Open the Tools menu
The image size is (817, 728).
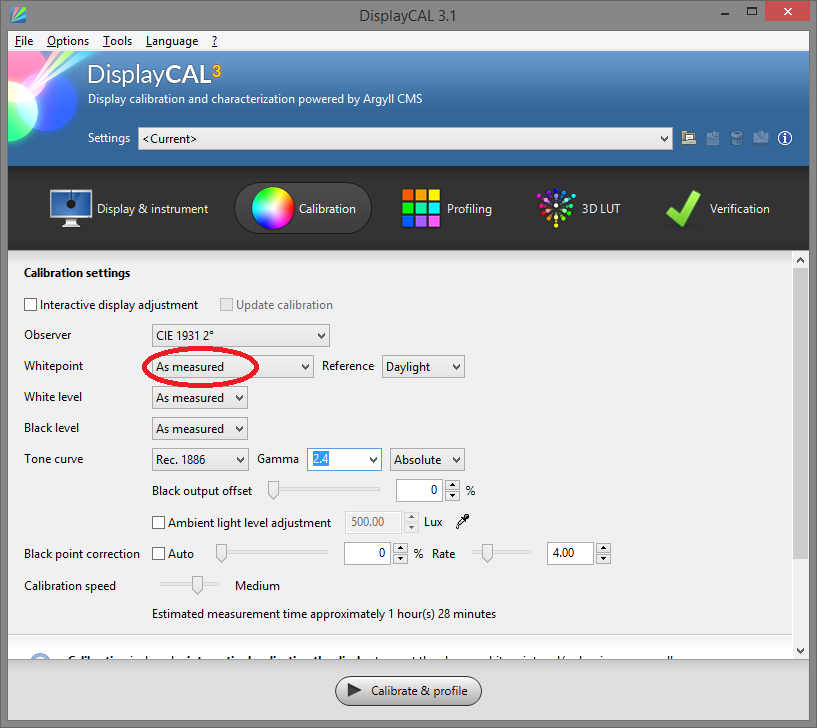point(117,41)
